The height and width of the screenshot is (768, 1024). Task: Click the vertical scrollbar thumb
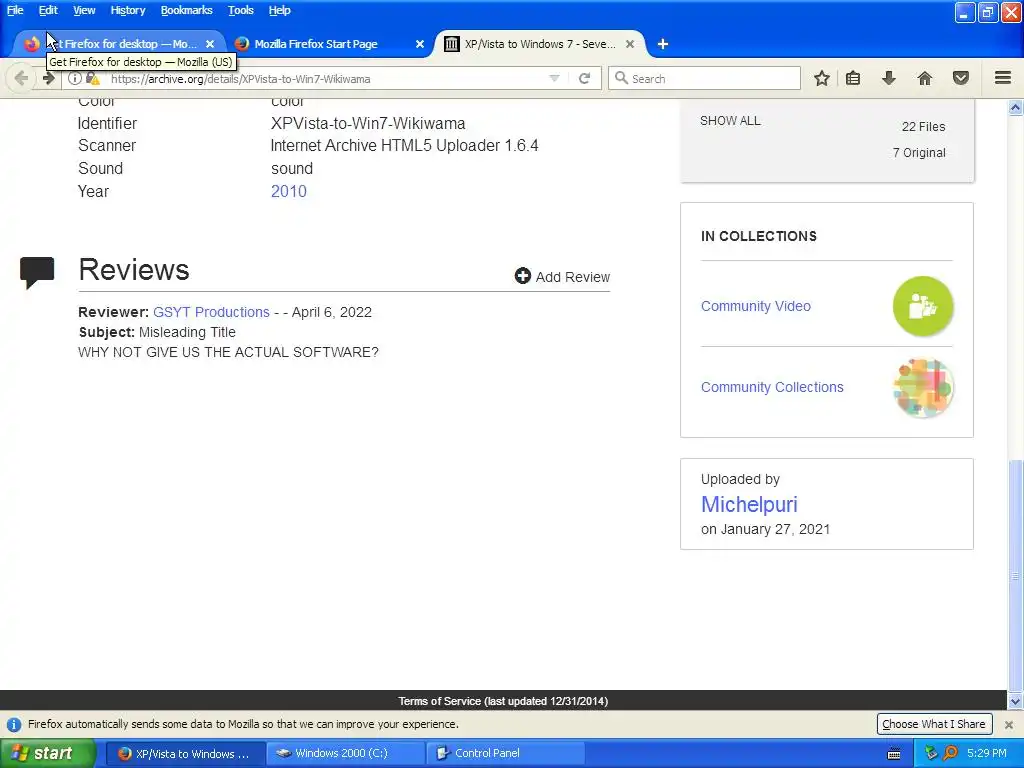tap(1015, 575)
